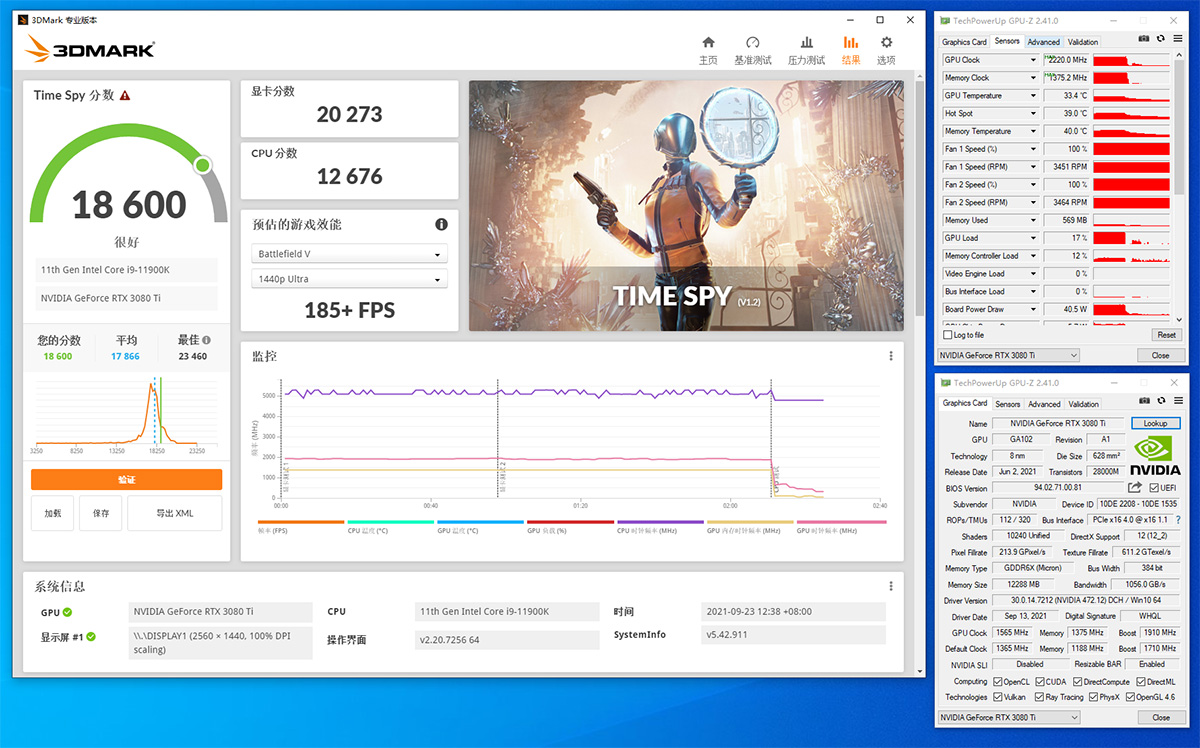Switch to GPU-Z Advanced tab

coord(1043,41)
